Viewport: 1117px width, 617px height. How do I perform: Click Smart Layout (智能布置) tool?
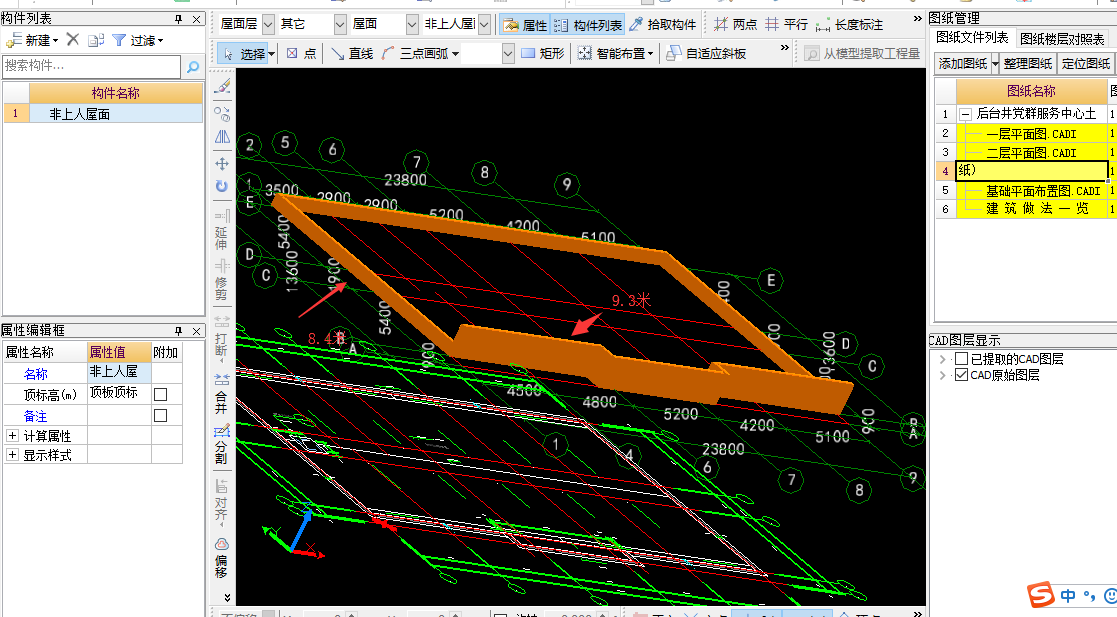click(615, 53)
